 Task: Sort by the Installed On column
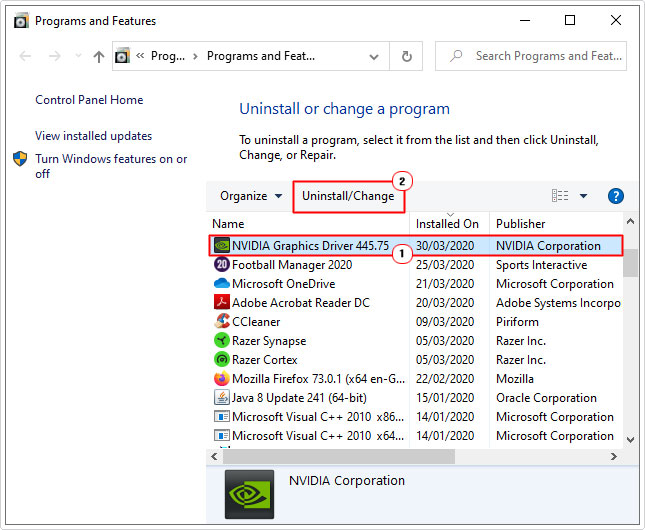[x=449, y=224]
